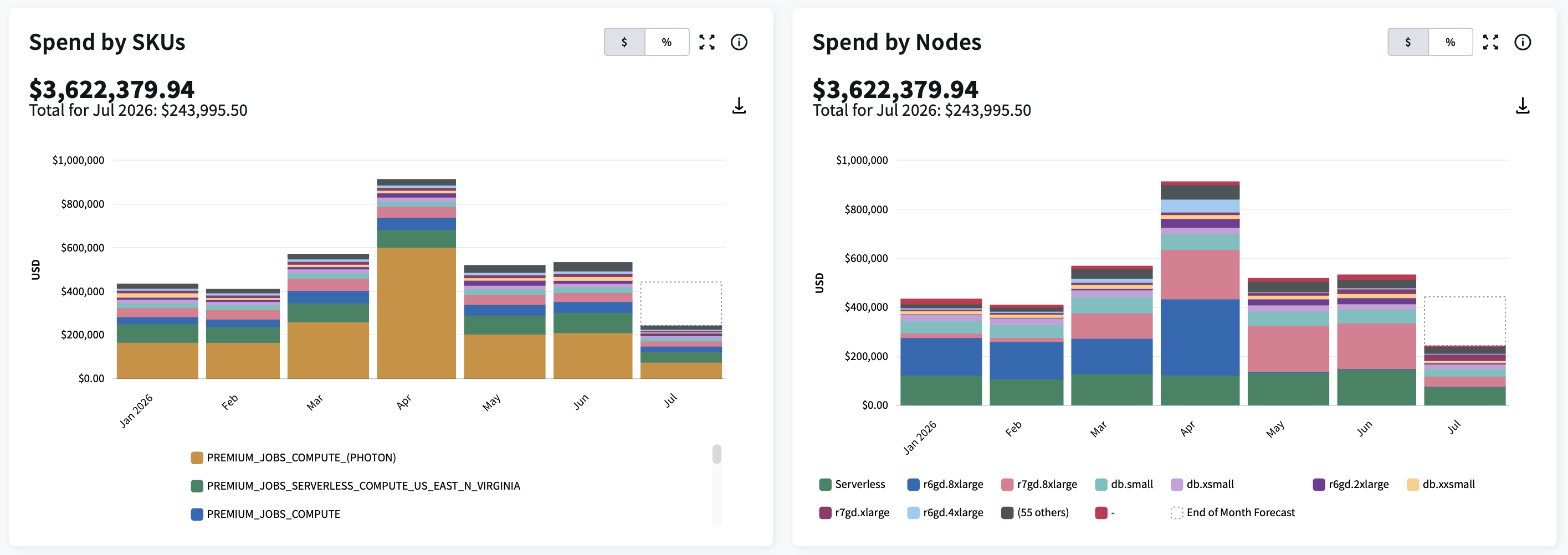The height and width of the screenshot is (555, 1568).
Task: Click the SKU legend scrollbar thumb
Action: pyautogui.click(x=716, y=454)
